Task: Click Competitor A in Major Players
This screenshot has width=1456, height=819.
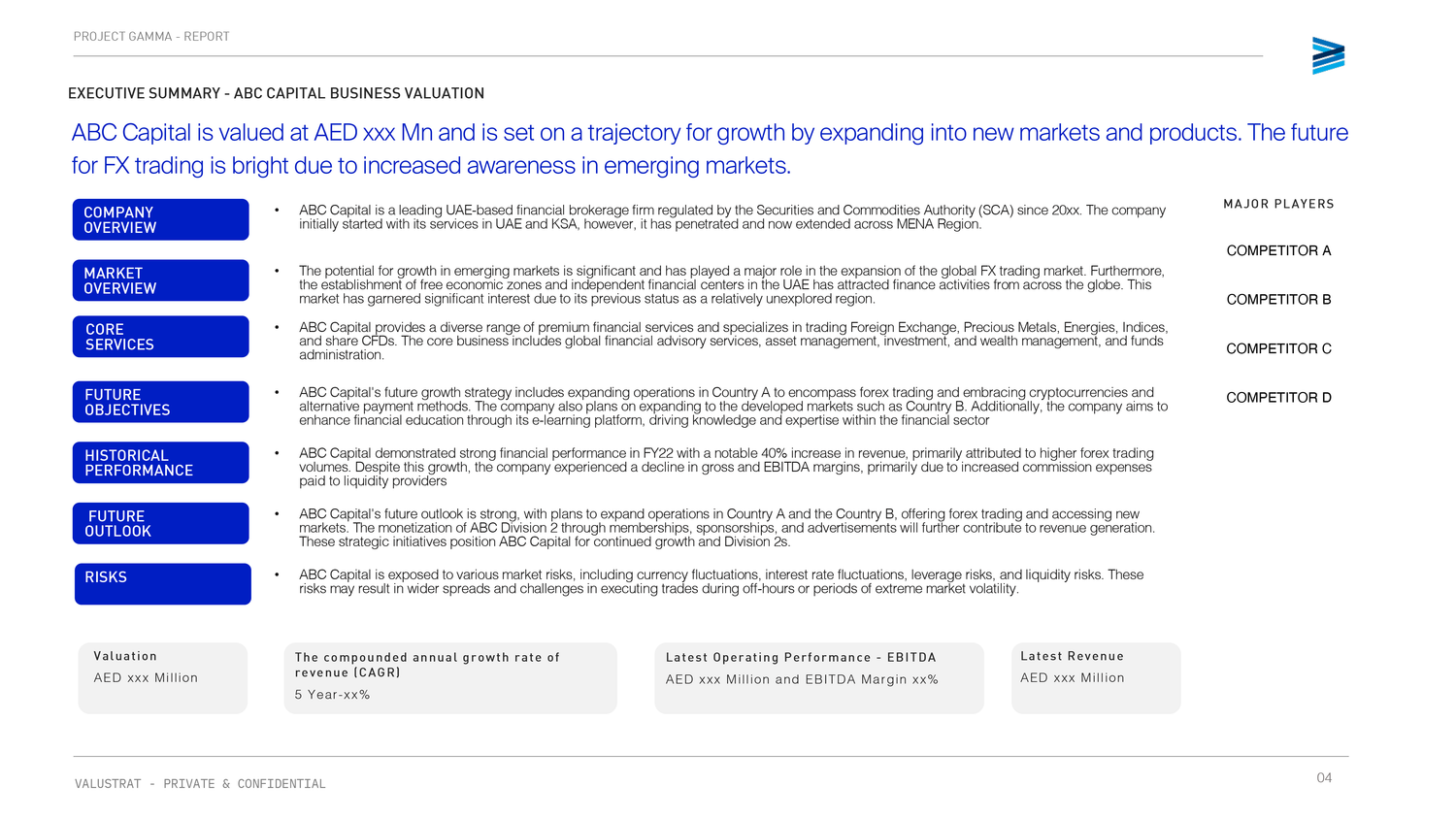Action: 1278,250
